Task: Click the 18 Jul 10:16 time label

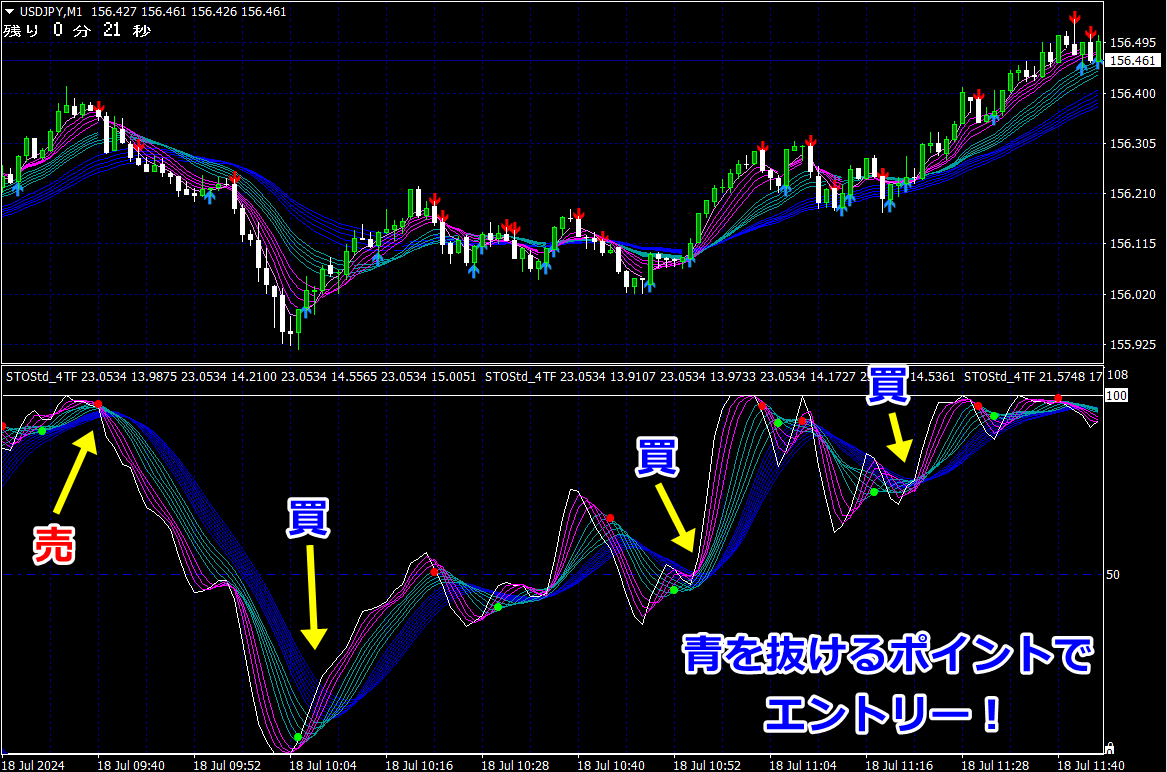Action: pos(419,765)
